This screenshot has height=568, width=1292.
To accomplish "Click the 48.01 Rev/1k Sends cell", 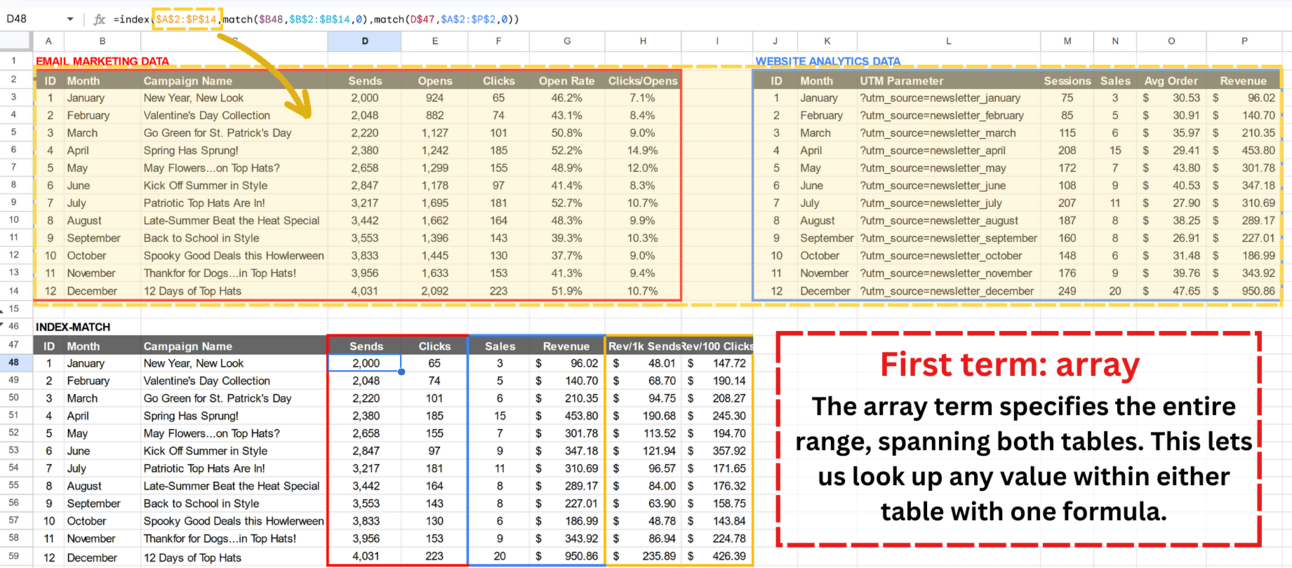I will click(x=643, y=363).
